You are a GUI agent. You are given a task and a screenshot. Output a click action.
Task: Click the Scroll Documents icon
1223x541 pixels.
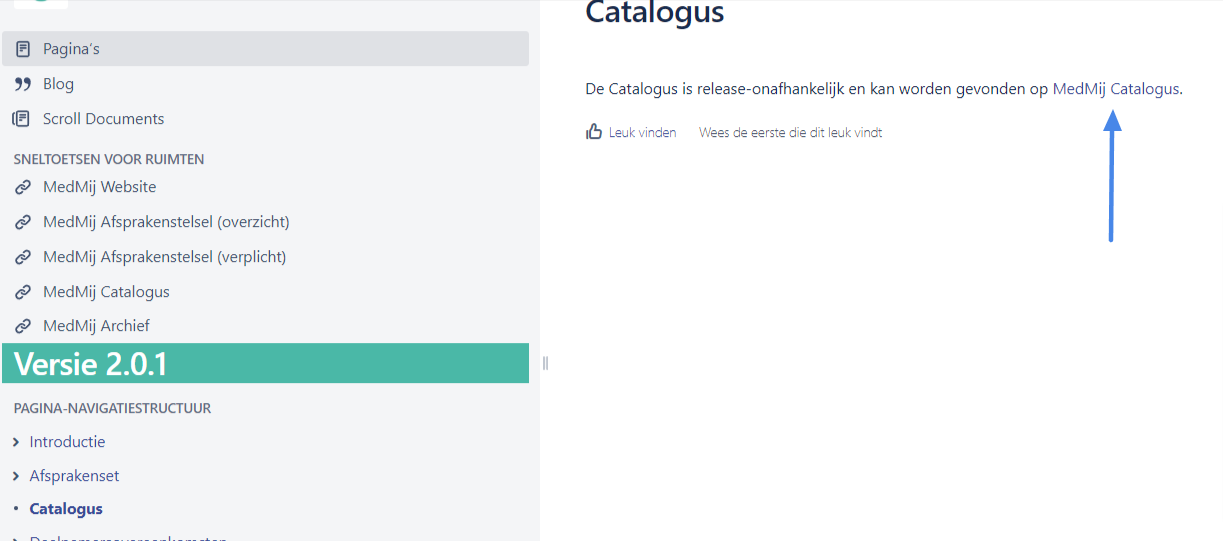[21, 119]
